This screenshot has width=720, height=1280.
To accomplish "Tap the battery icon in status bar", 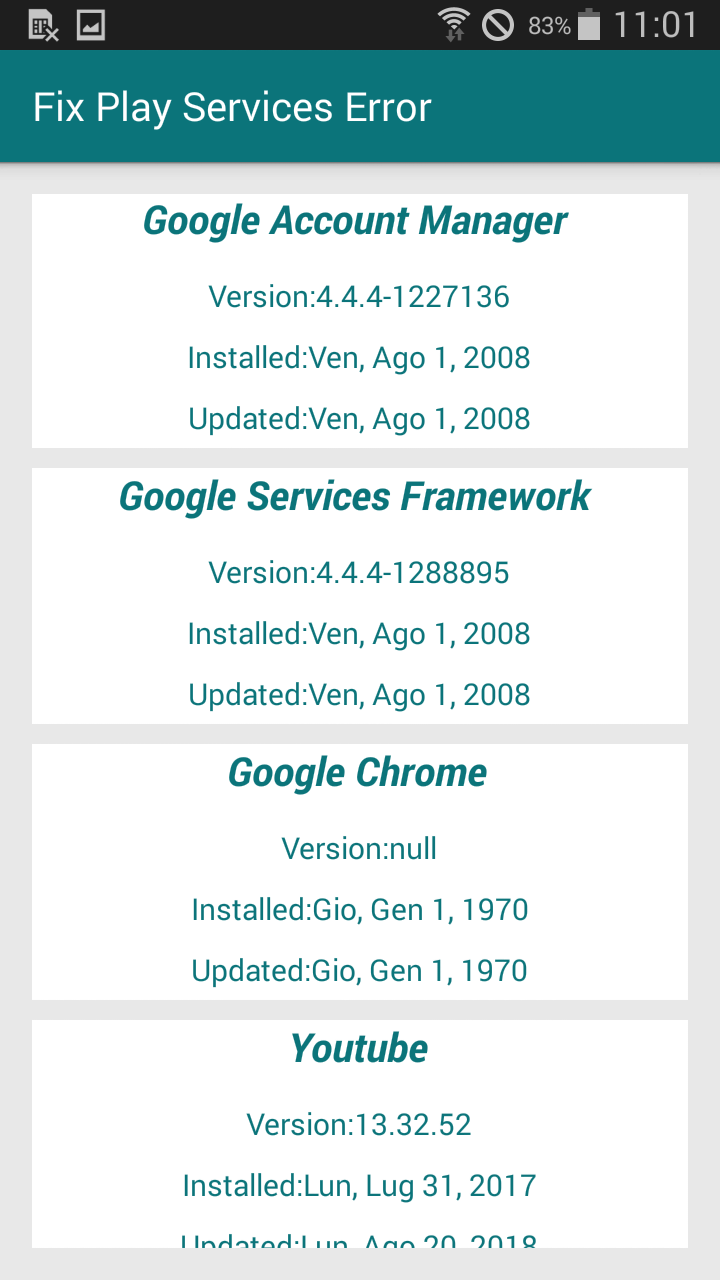I will tap(589, 24).
